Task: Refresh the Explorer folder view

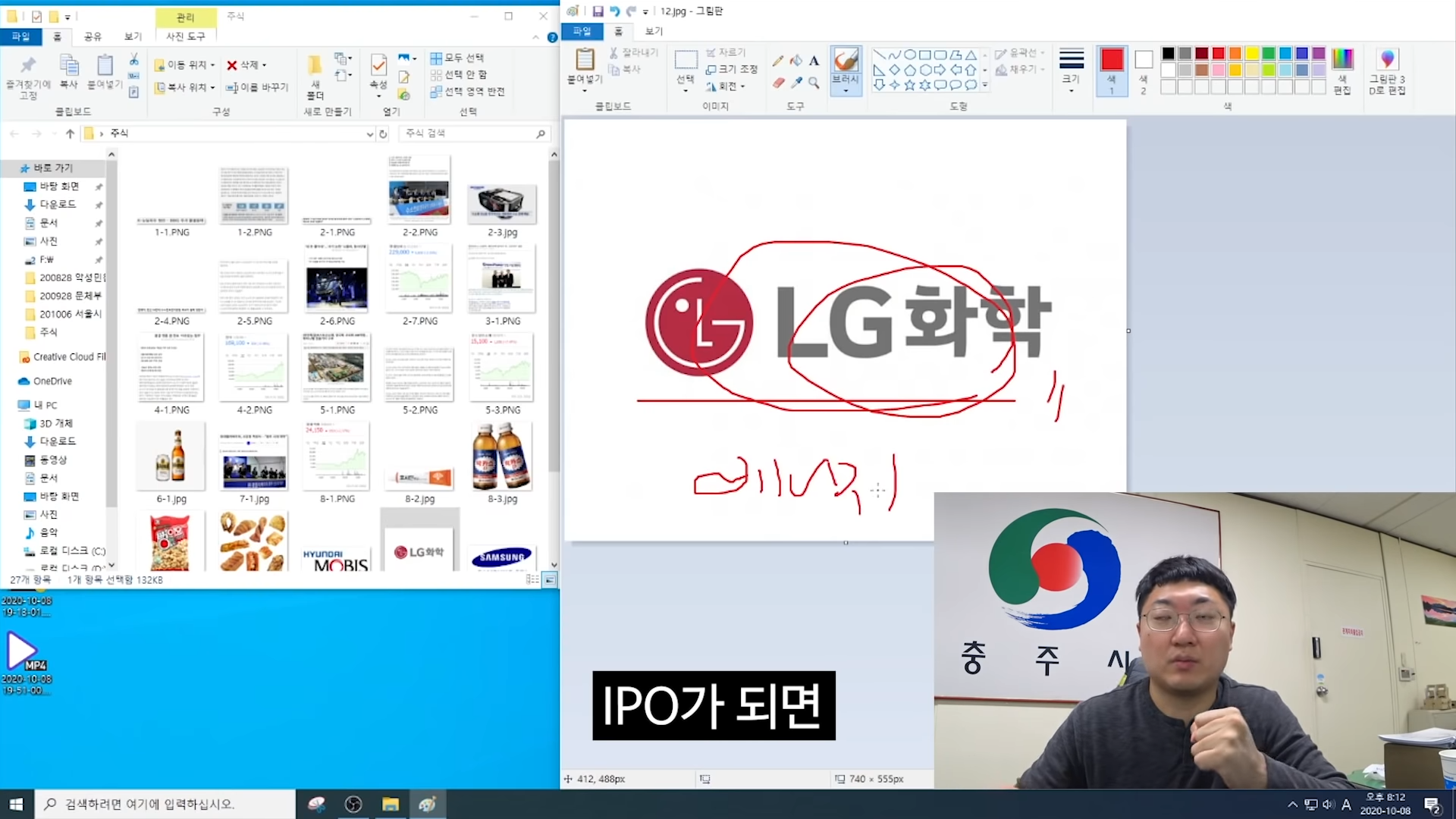Action: pyautogui.click(x=384, y=133)
